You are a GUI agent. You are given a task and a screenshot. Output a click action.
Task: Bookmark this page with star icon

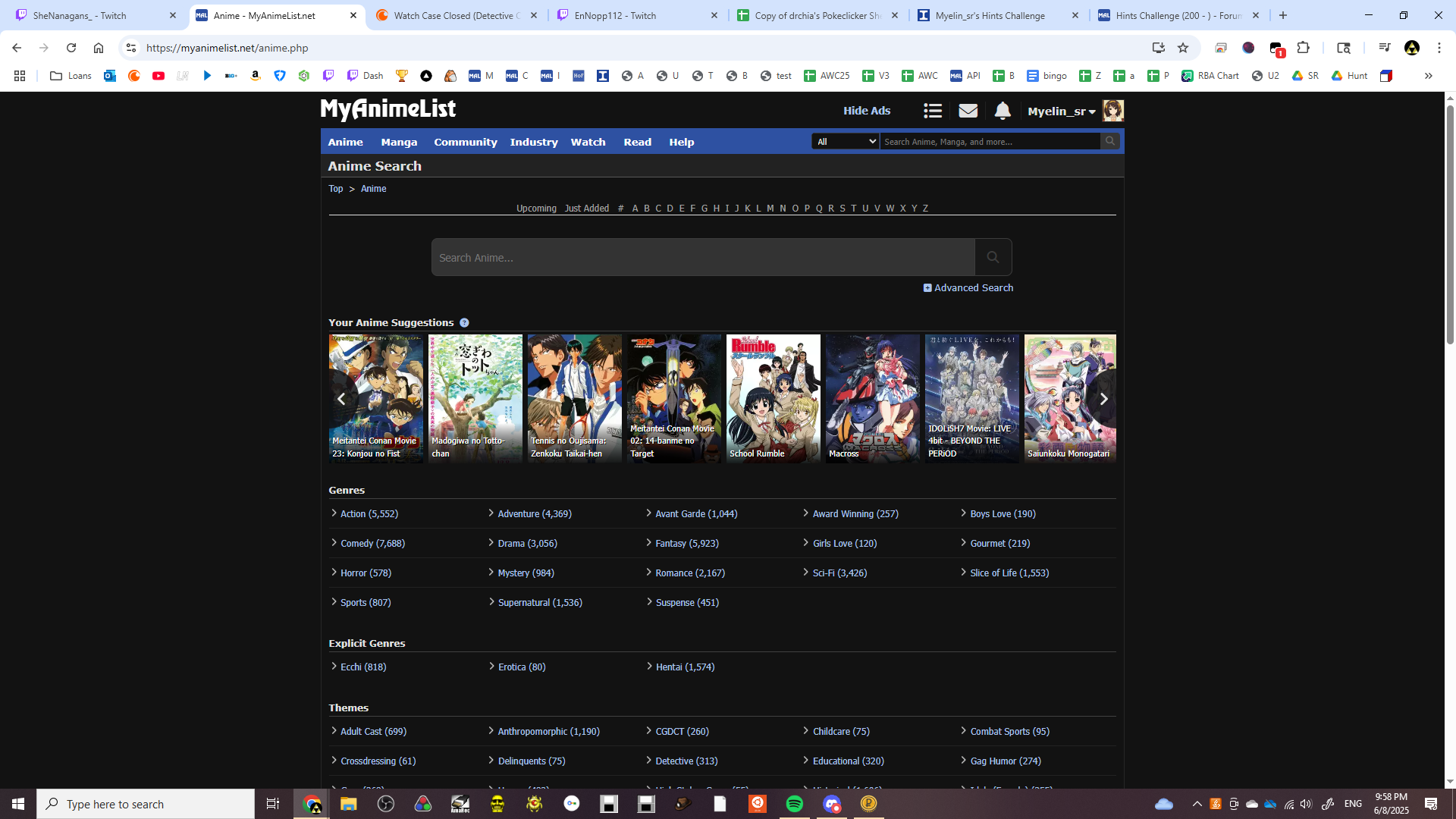(x=1183, y=48)
